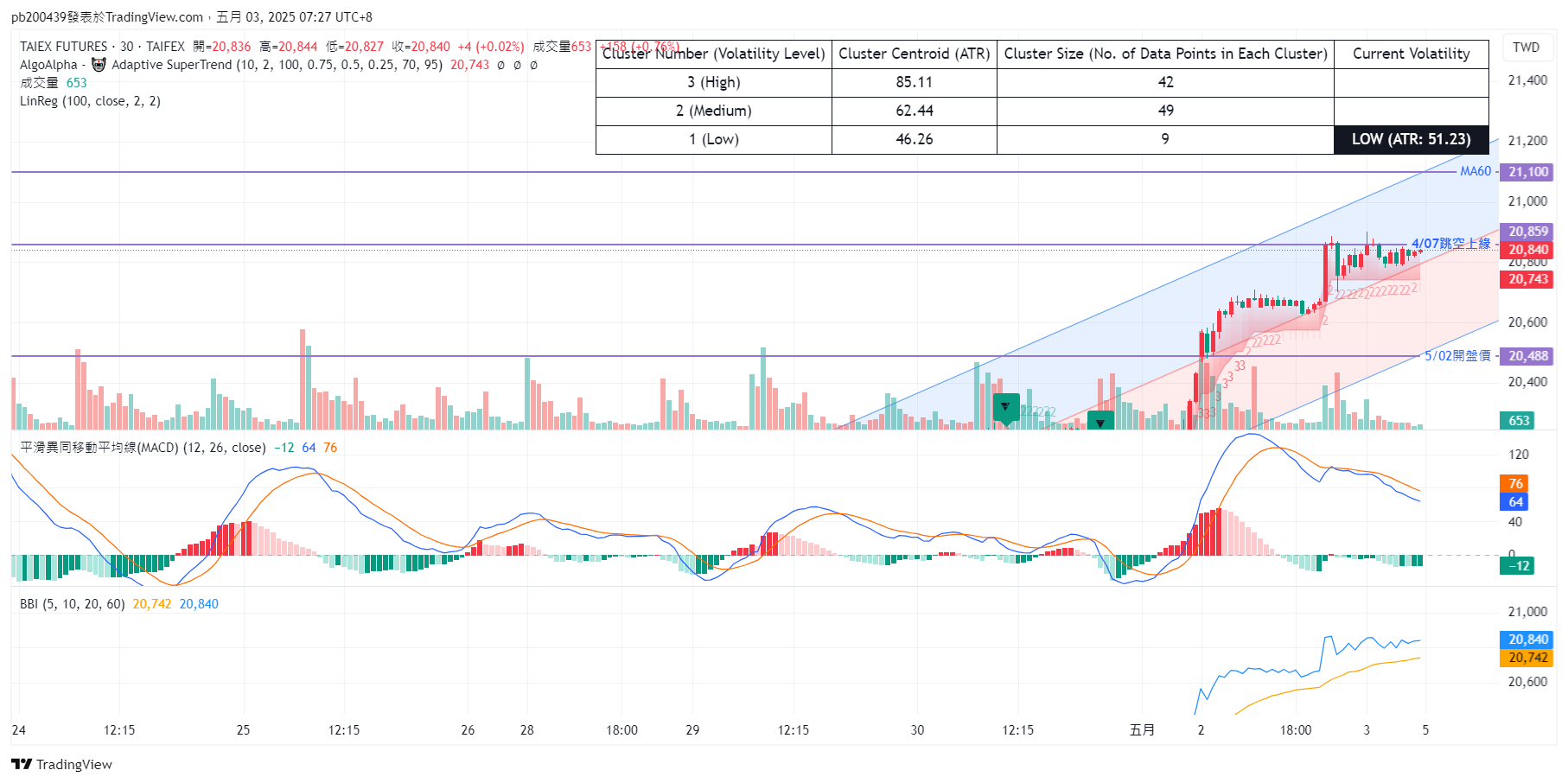Click the 62.44 centroid value
Image resolution: width=1568 pixels, height=783 pixels.
915,111
